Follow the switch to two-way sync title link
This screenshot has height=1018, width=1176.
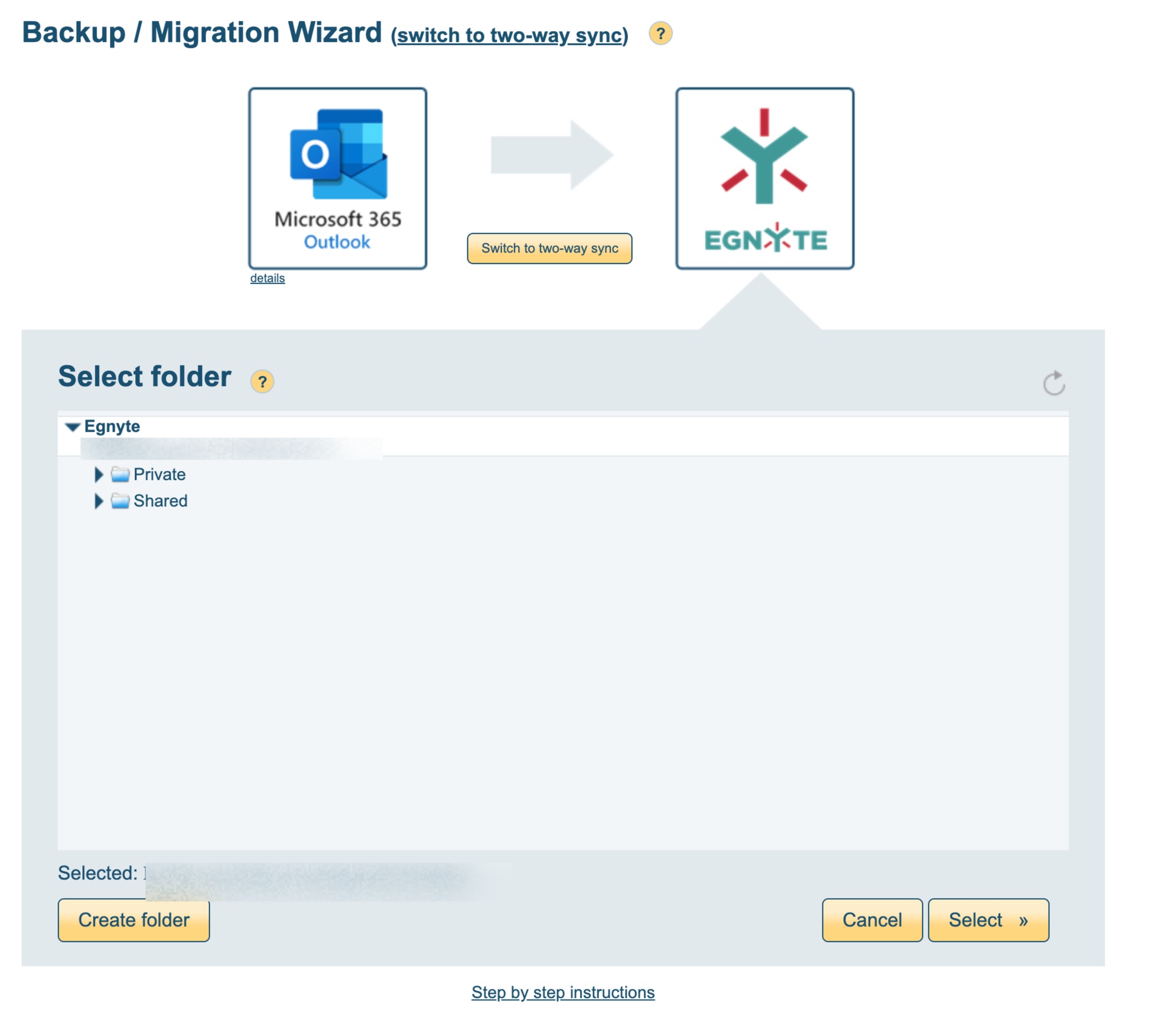pyautogui.click(x=510, y=35)
